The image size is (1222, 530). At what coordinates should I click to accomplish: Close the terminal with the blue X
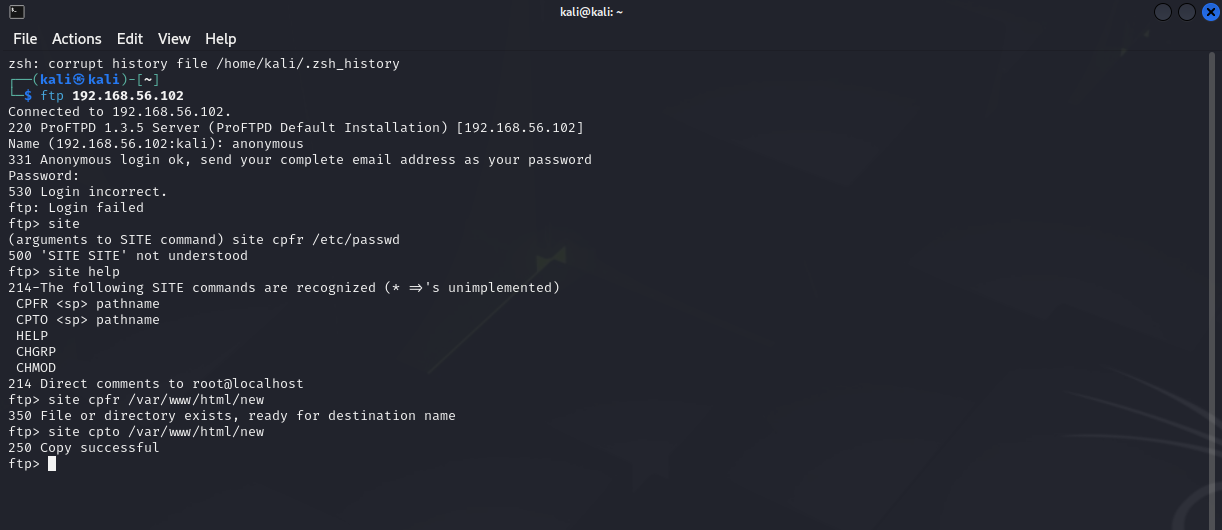[x=1210, y=12]
